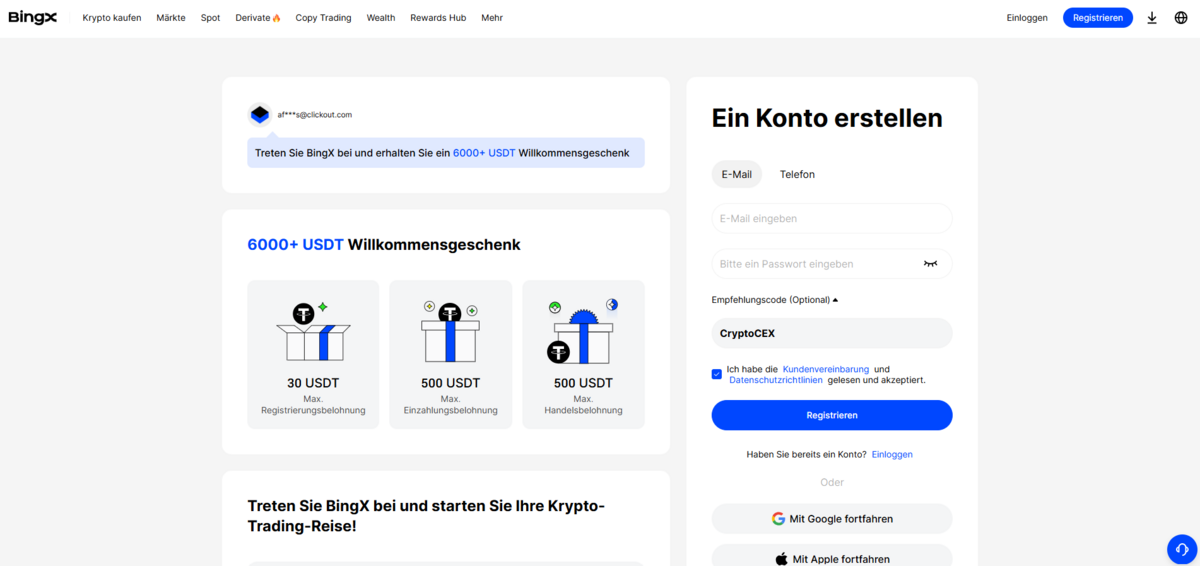Open the language globe icon
The width and height of the screenshot is (1200, 566).
1180,18
